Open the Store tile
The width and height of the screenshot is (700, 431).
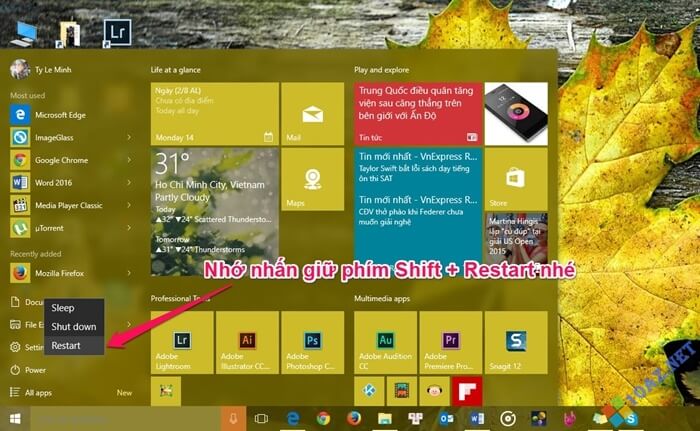(x=515, y=180)
